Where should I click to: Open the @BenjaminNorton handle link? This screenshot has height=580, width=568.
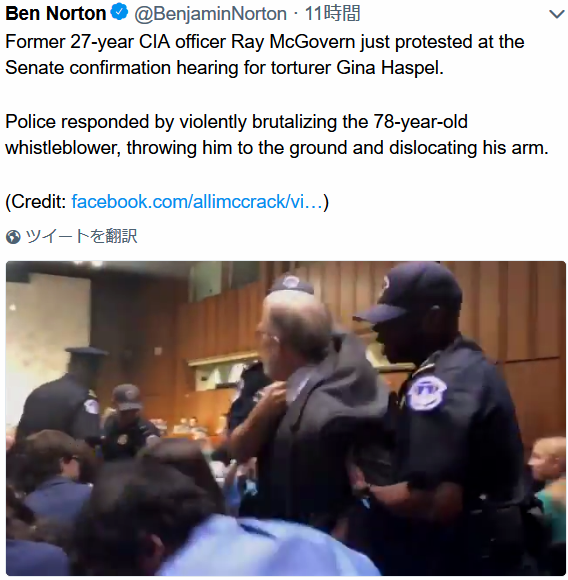pyautogui.click(x=210, y=14)
